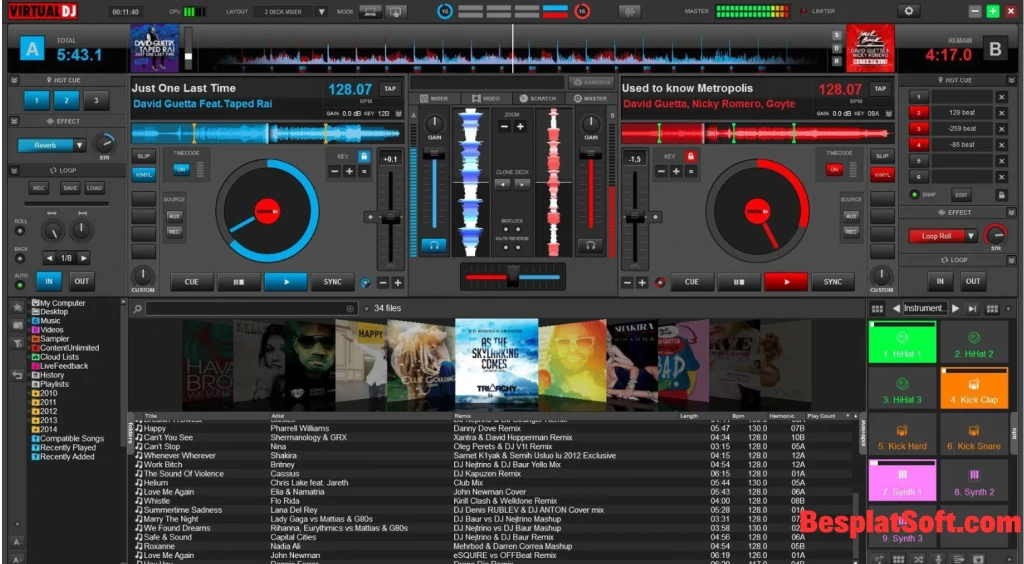This screenshot has height=564, width=1024.
Task: Hit the pause/stop button on deck A
Action: 238,282
